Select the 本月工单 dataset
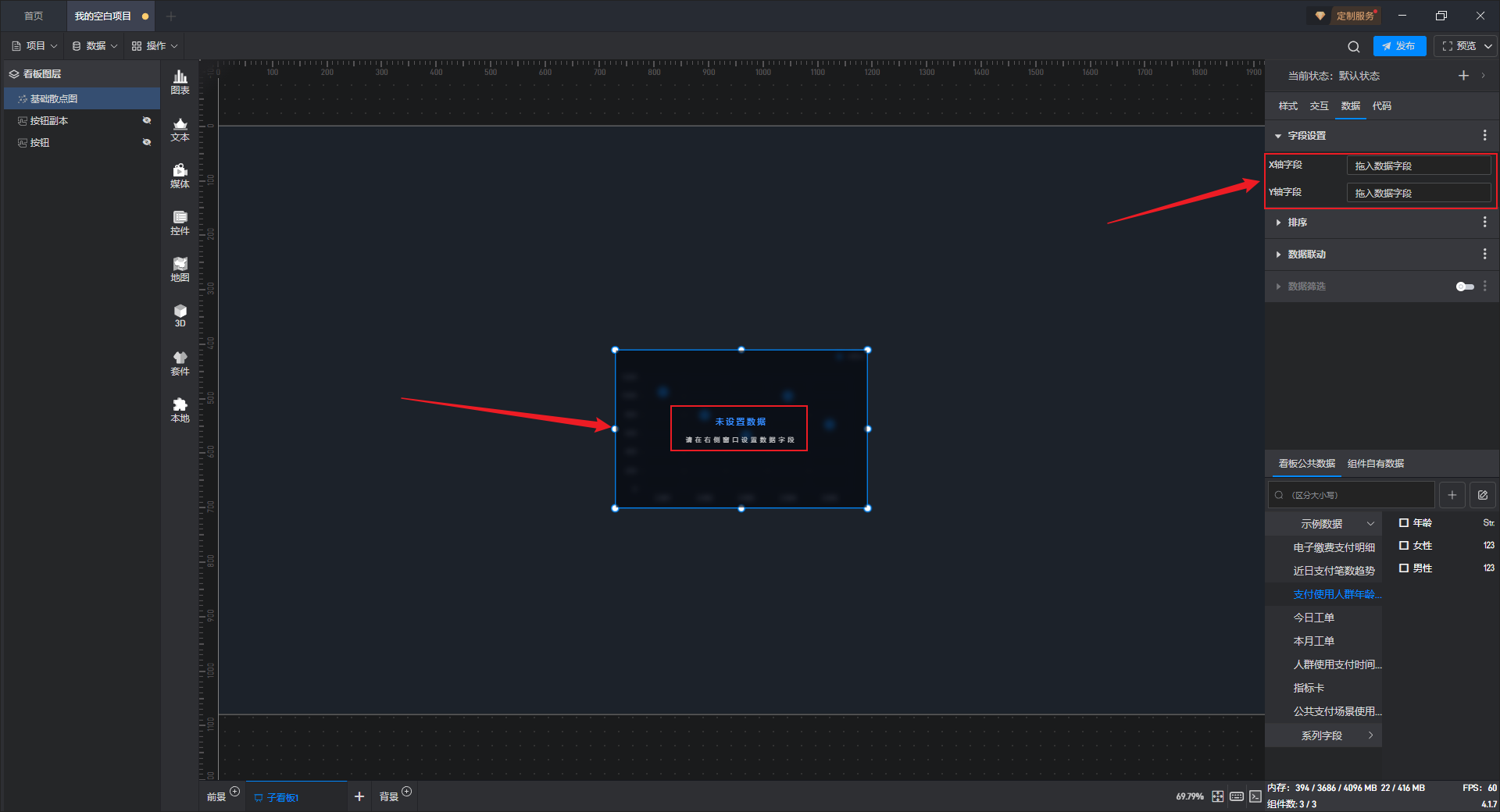 coord(1314,641)
